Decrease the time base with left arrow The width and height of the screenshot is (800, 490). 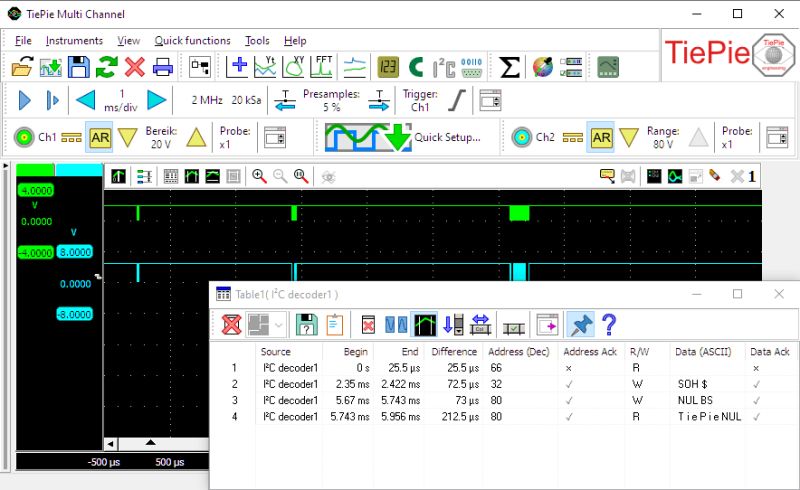[85, 100]
